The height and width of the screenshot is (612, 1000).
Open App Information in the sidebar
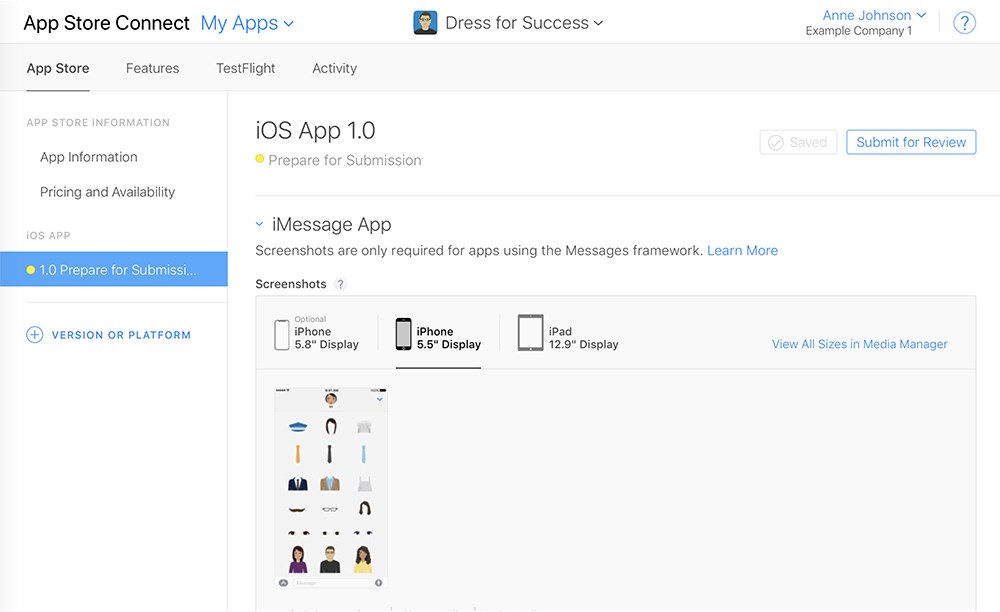tap(89, 157)
